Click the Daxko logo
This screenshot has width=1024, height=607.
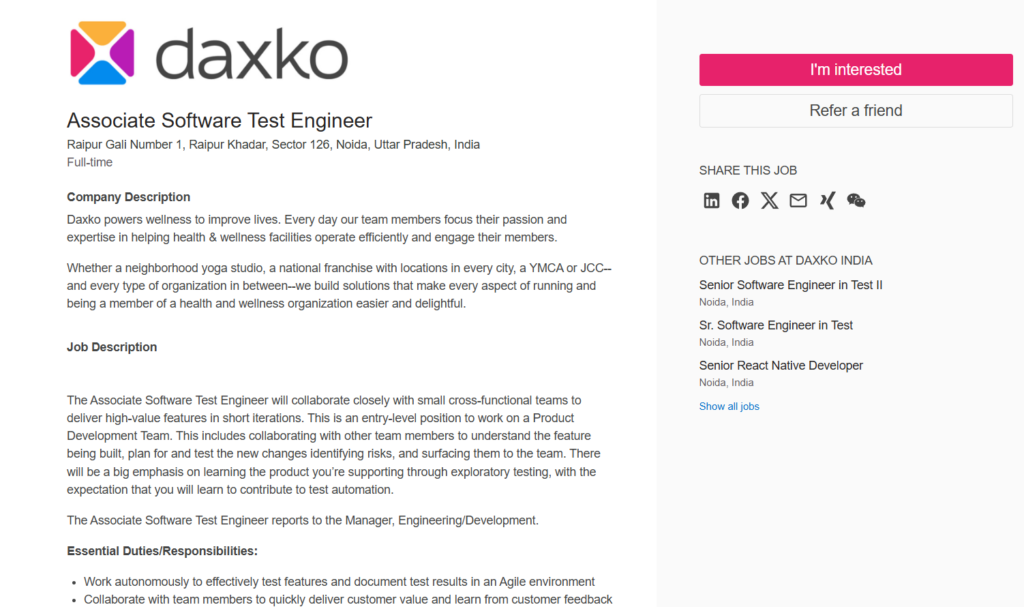(209, 53)
